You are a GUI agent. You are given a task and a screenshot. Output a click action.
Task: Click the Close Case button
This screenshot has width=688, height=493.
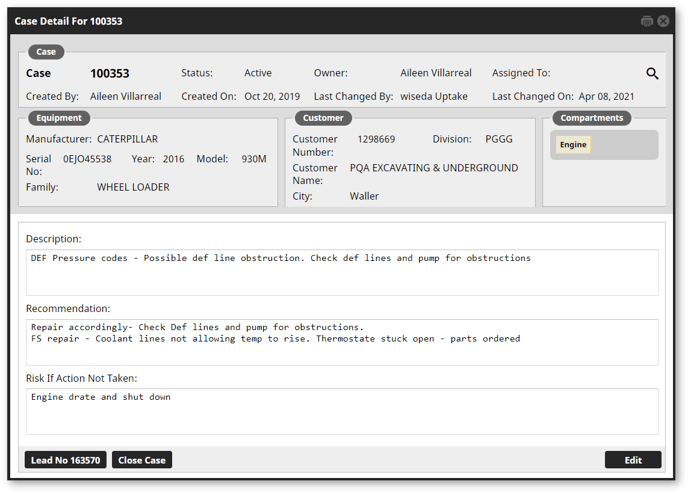coord(142,460)
